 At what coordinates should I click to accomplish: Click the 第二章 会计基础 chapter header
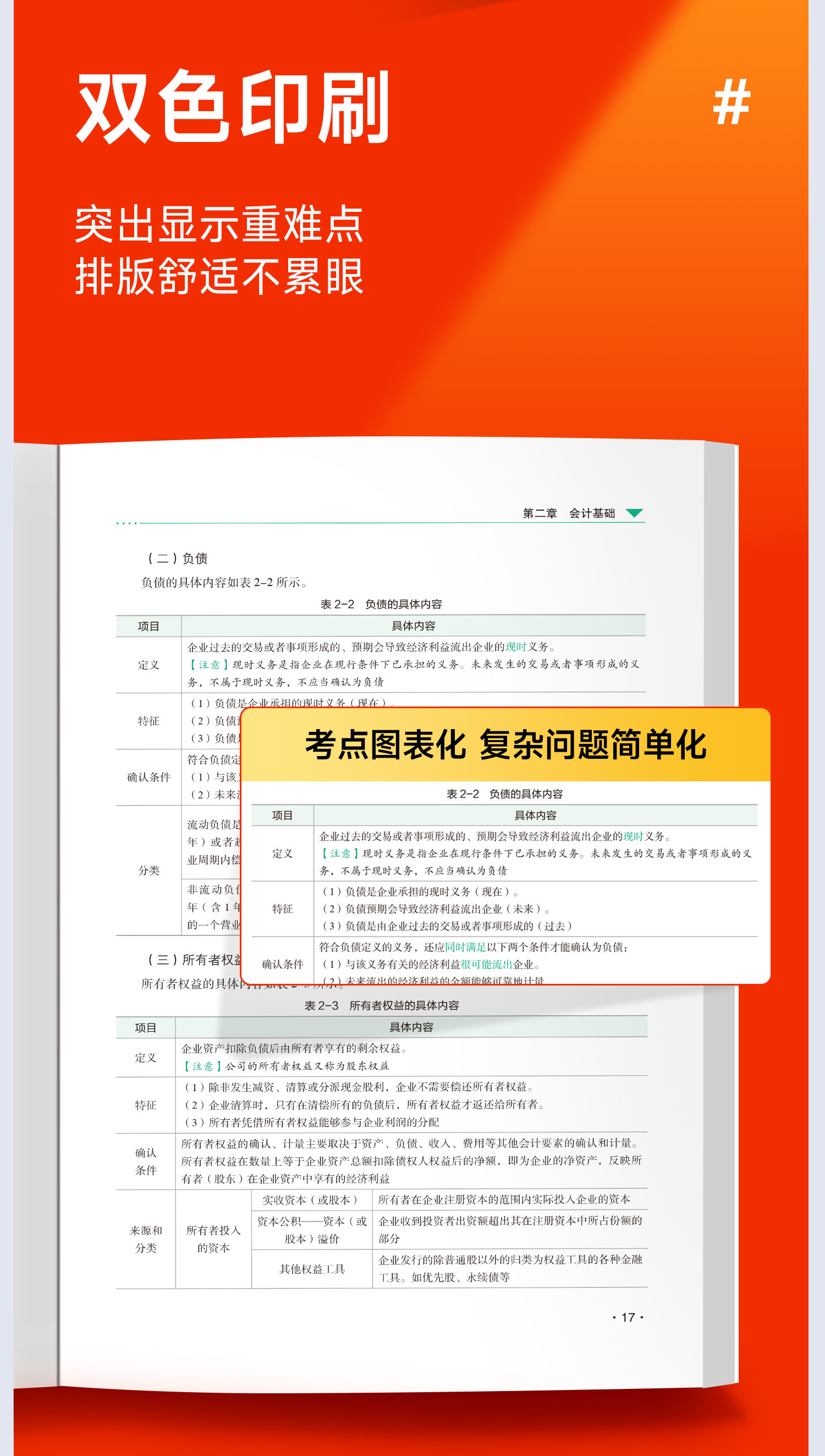568,513
